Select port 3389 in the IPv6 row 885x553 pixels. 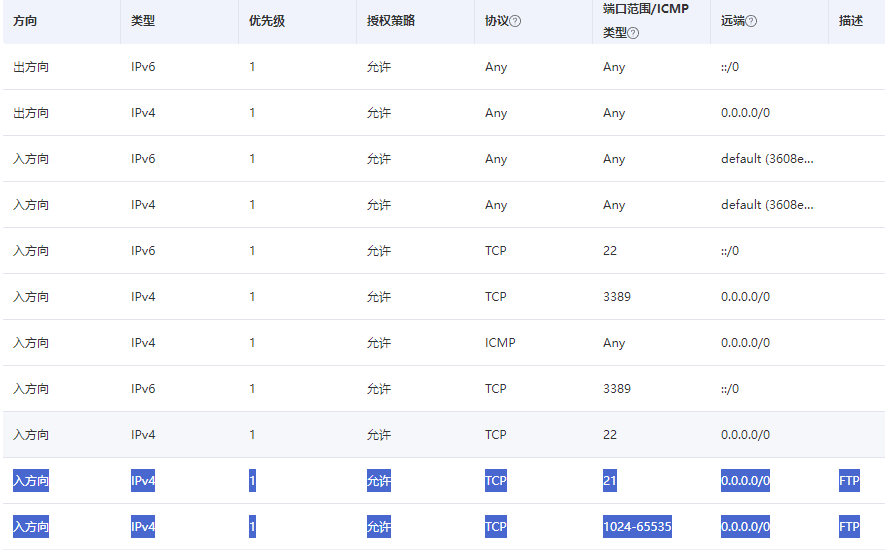[617, 389]
